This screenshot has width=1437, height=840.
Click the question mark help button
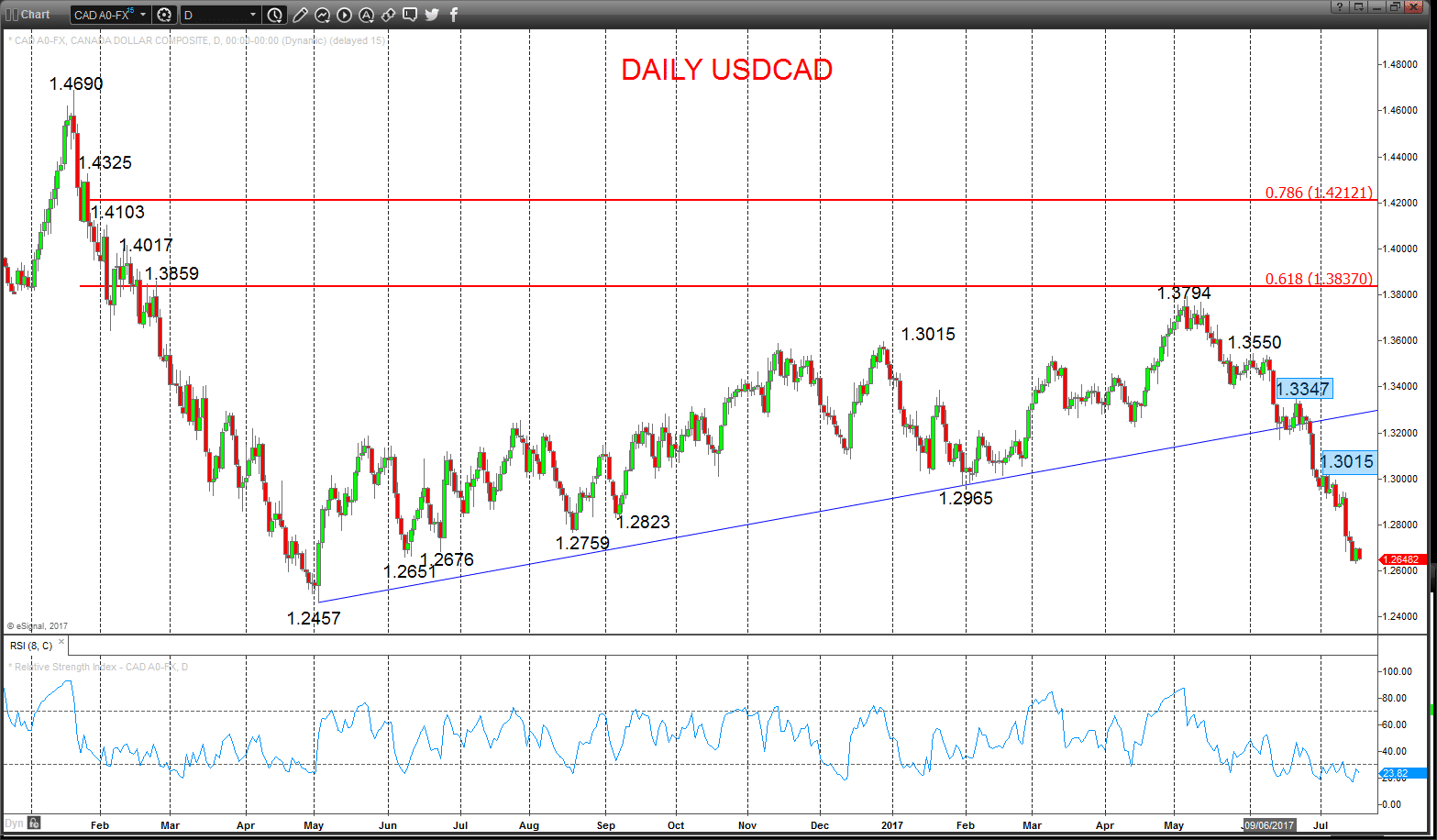point(1341,7)
